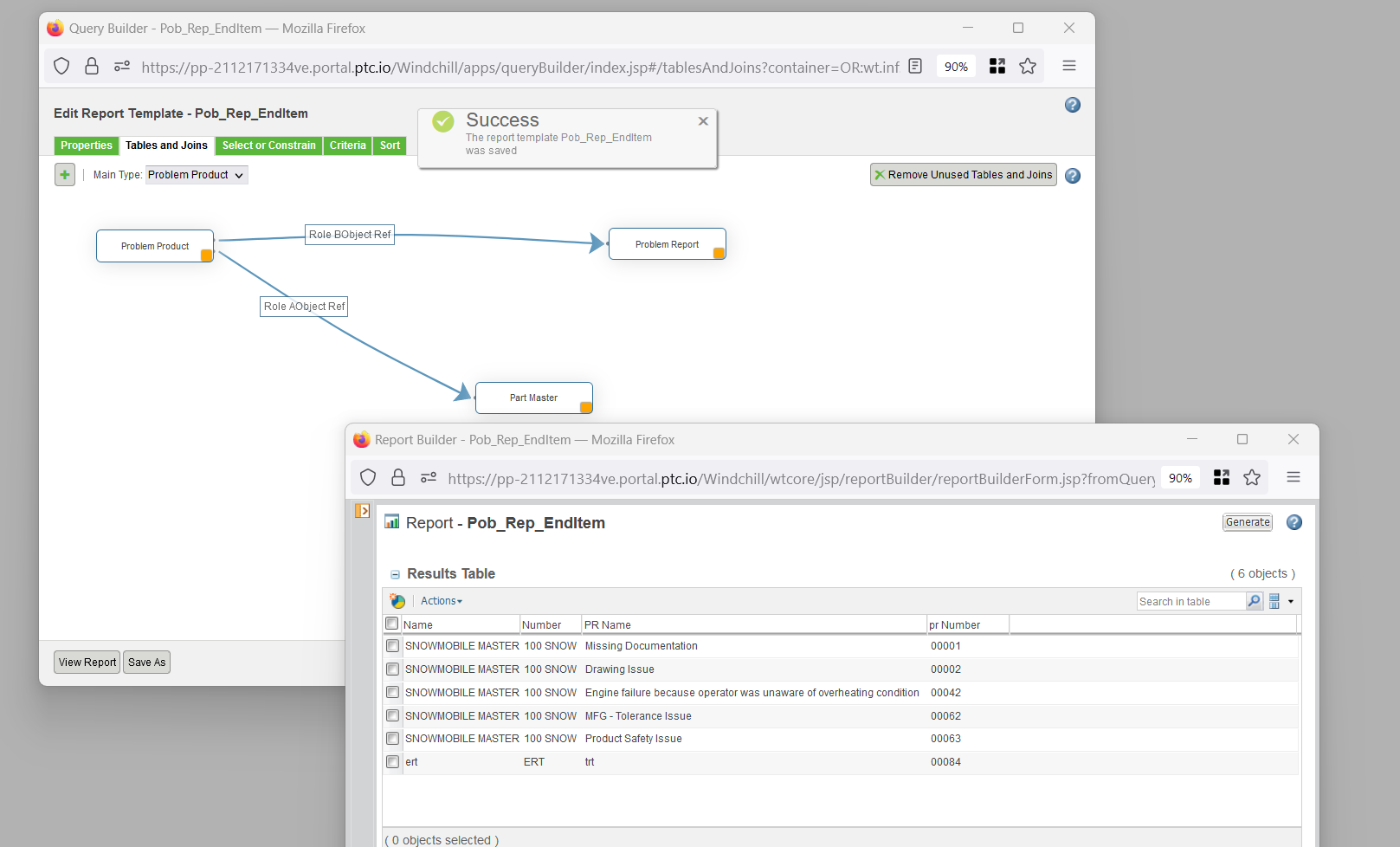This screenshot has width=1400, height=847.
Task: Select the checkbox for the ert row
Action: click(x=392, y=761)
